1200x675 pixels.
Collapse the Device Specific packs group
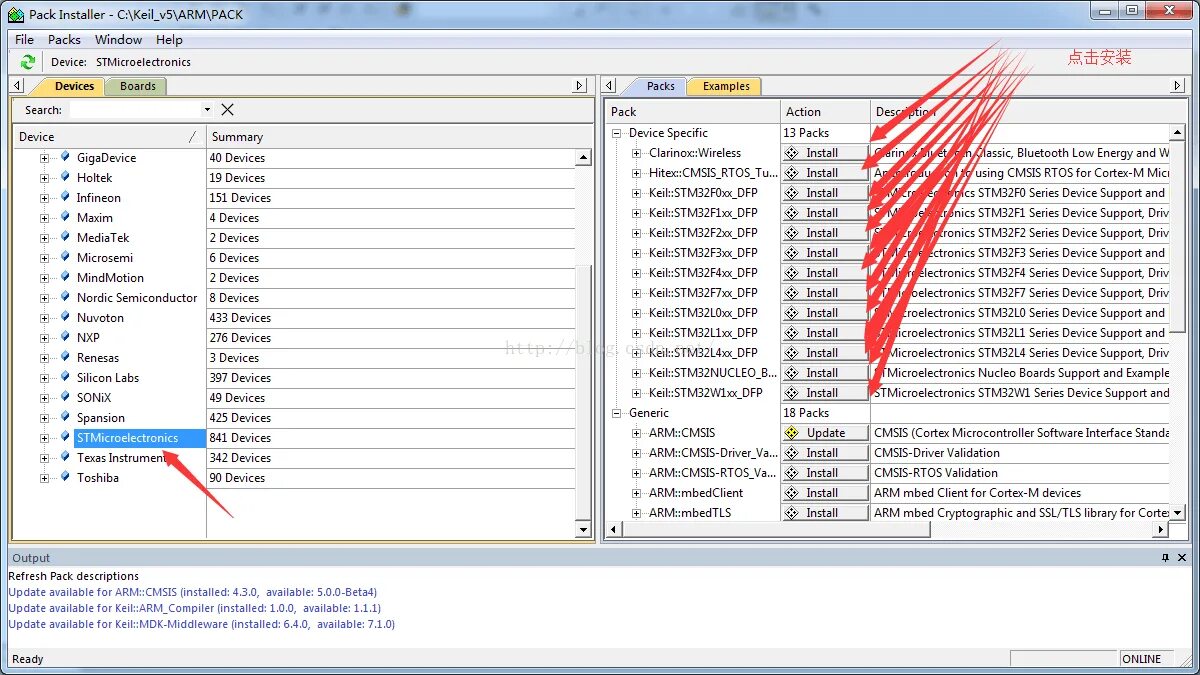point(618,133)
